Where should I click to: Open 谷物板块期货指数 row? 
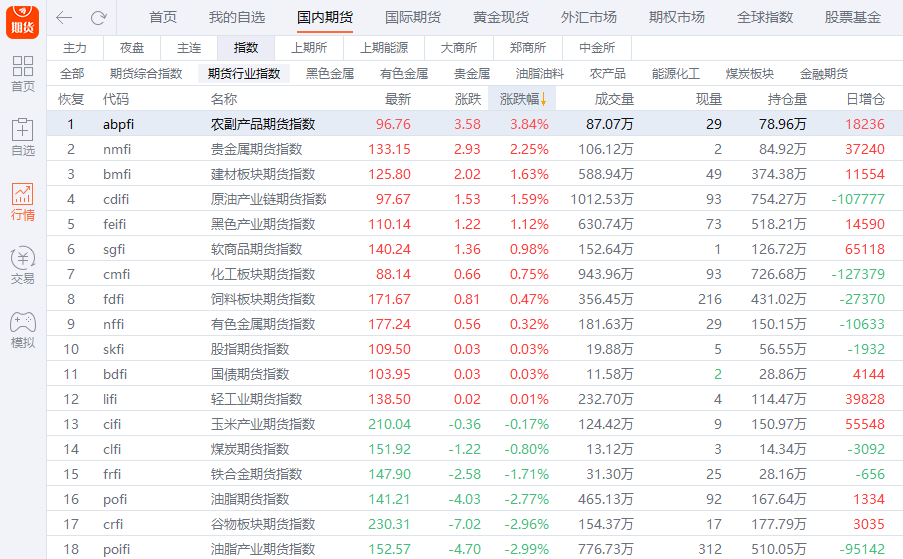tap(475, 524)
